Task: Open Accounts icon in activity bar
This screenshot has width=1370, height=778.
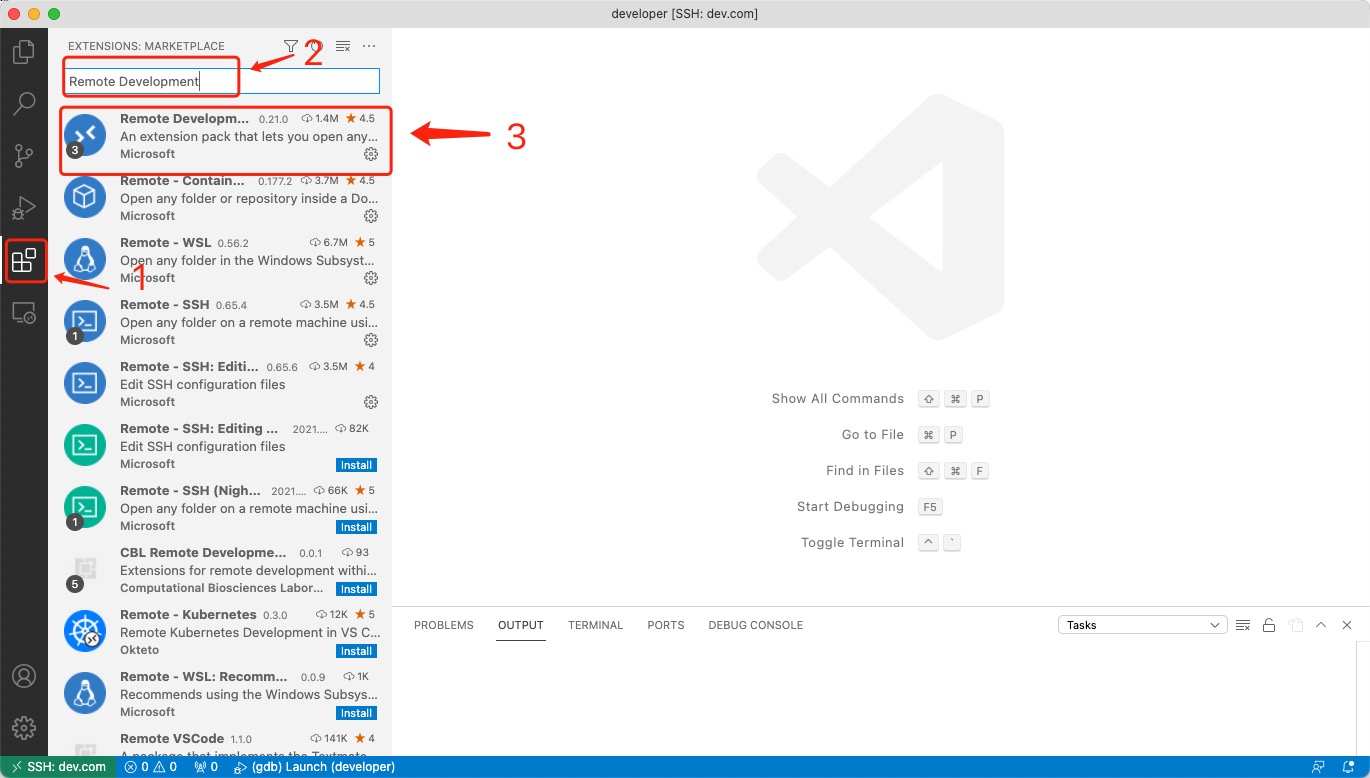Action: pyautogui.click(x=23, y=676)
